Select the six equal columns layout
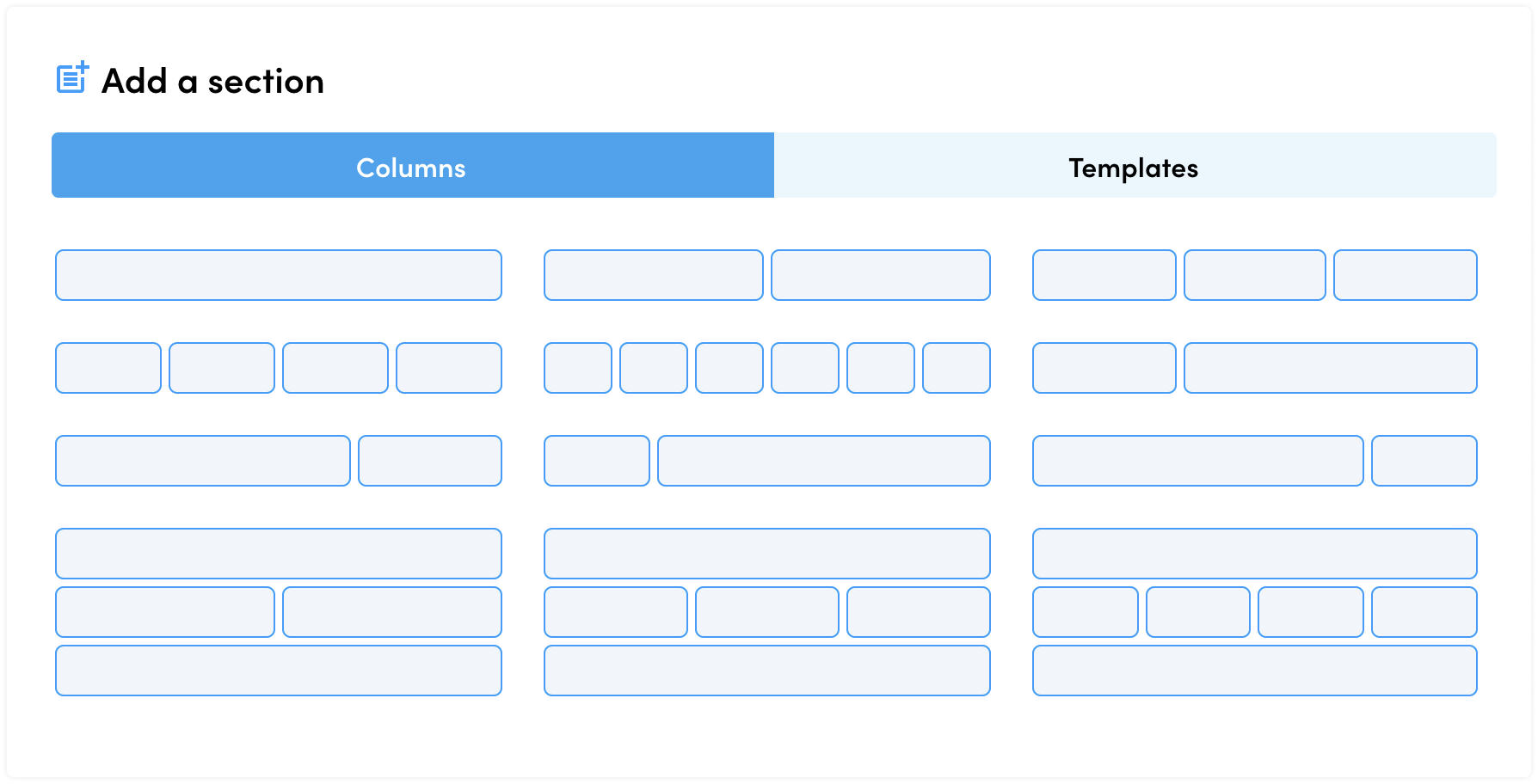 point(767,368)
